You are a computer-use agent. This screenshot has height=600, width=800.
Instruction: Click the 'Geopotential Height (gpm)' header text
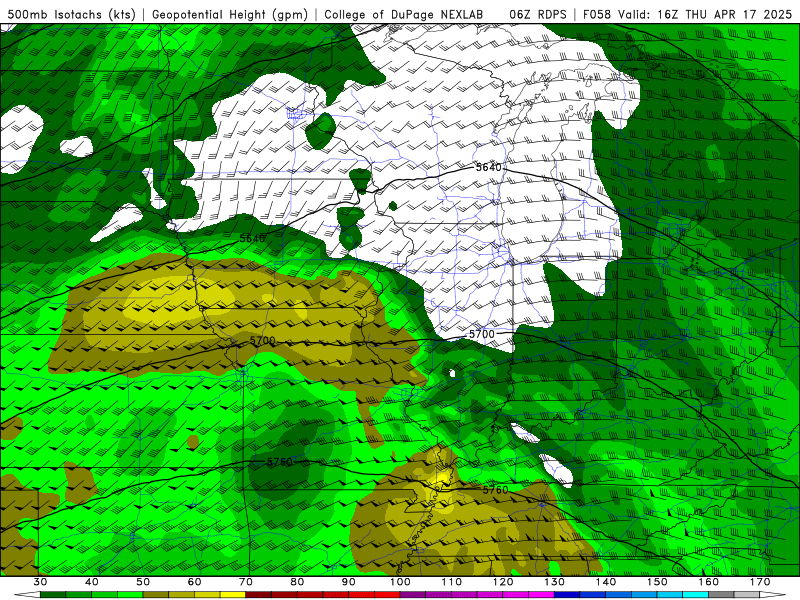[x=230, y=14]
